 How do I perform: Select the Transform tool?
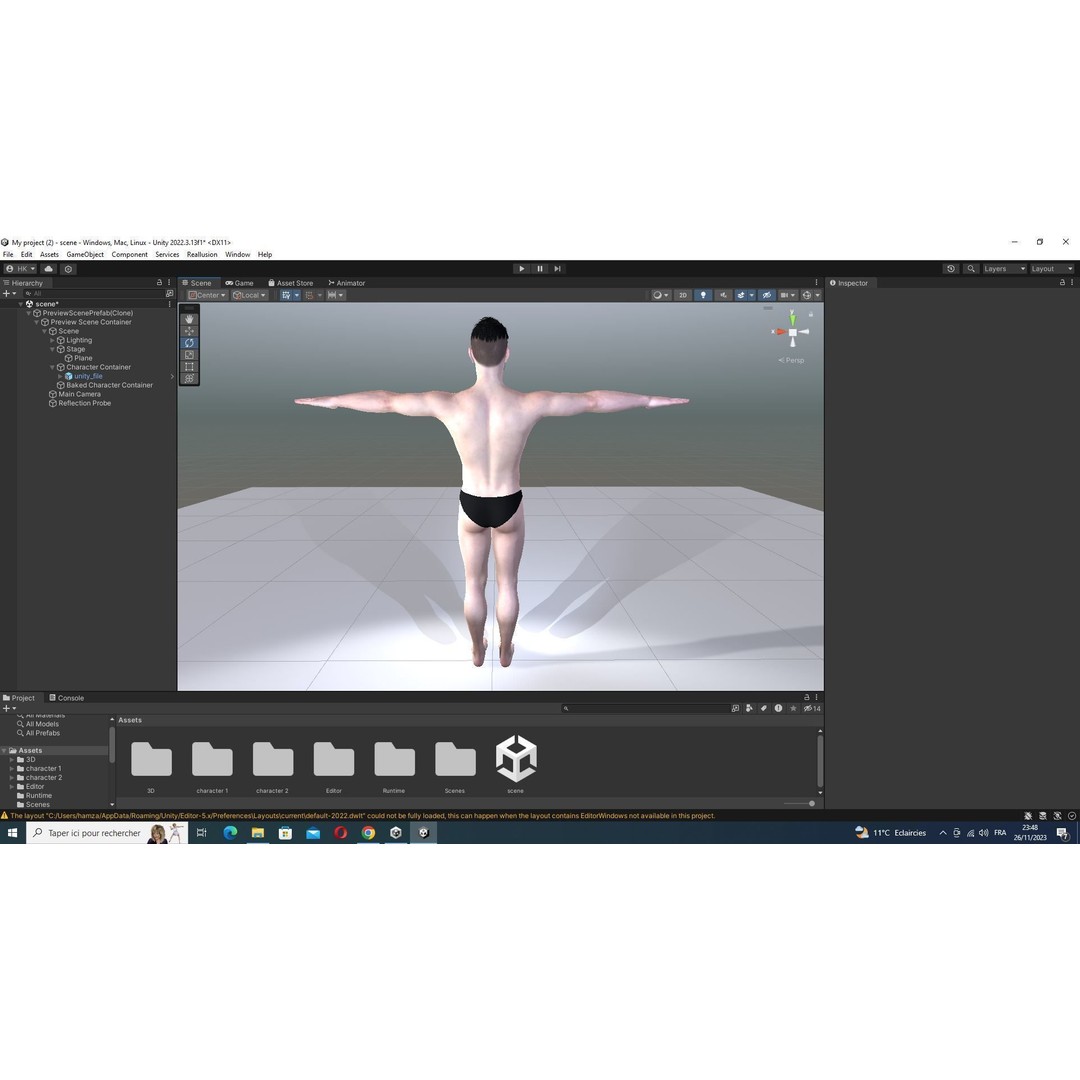point(189,378)
